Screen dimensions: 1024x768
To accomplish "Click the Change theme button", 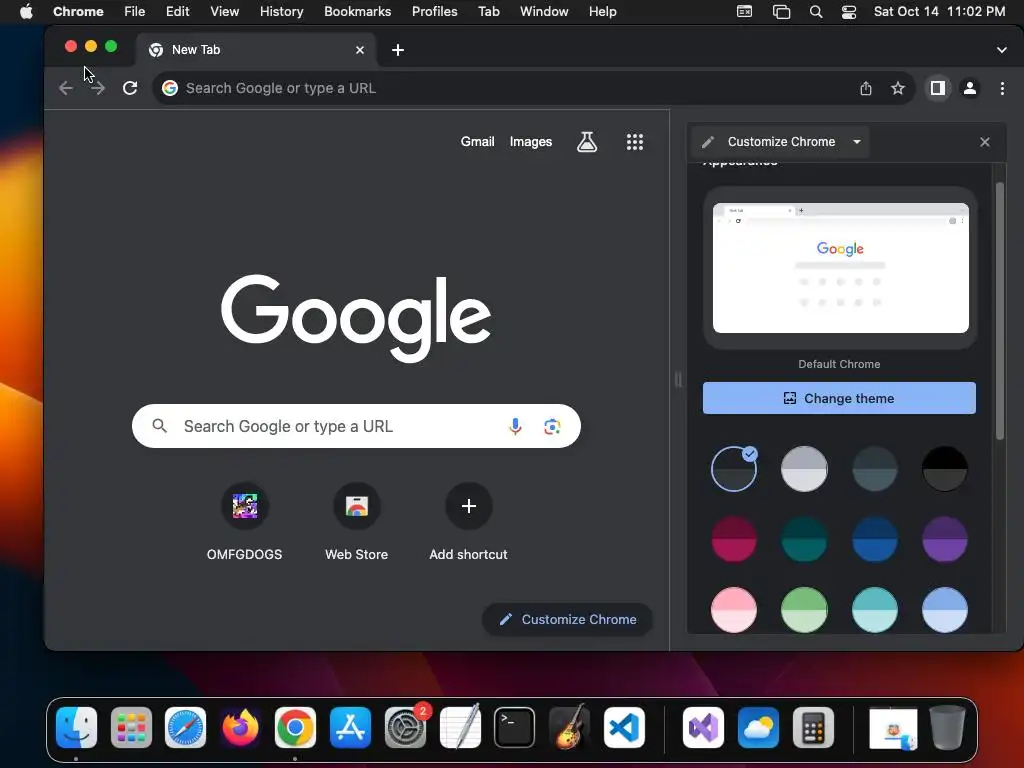I will (x=839, y=398).
